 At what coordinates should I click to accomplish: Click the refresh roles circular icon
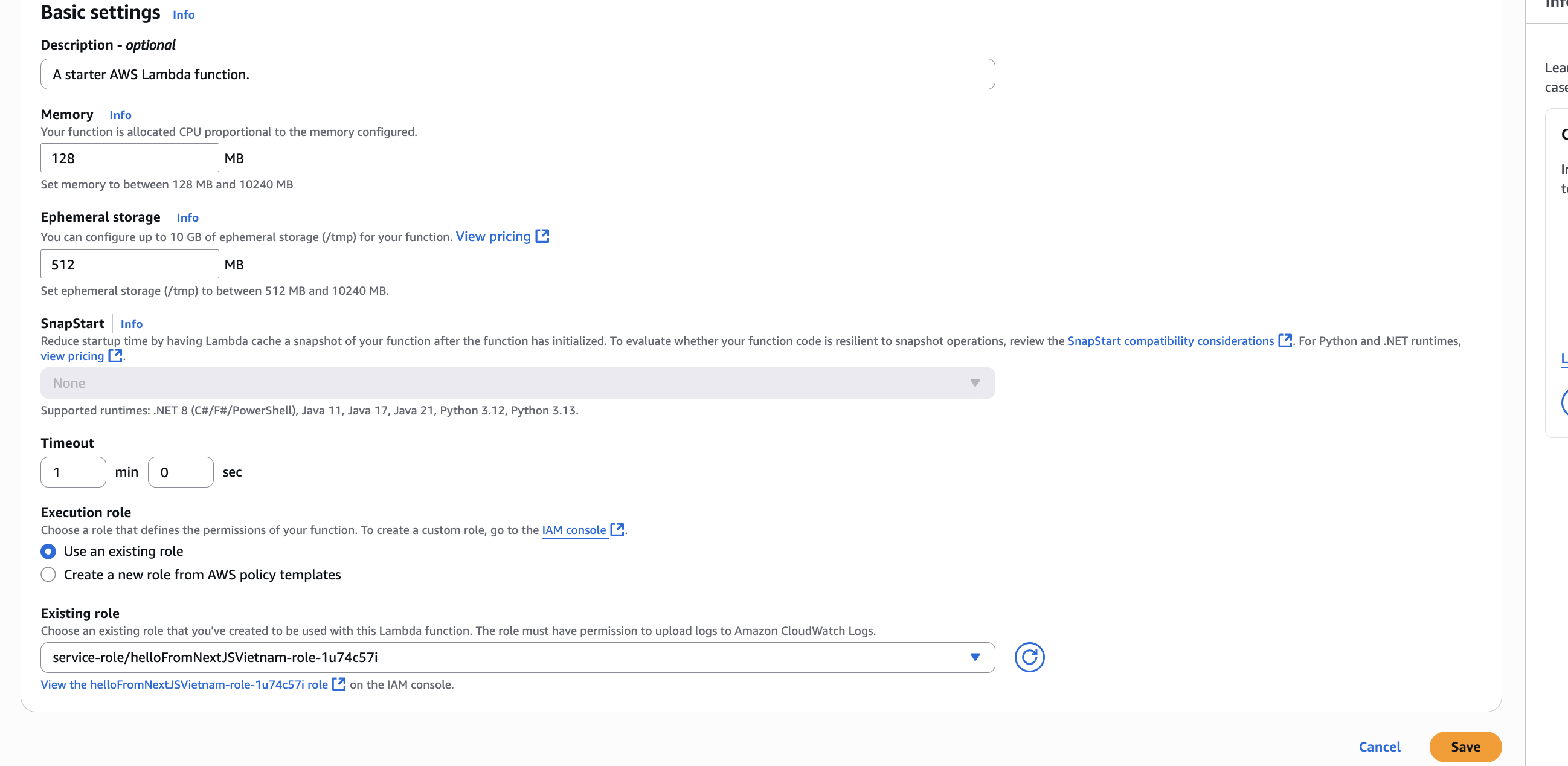click(1029, 657)
